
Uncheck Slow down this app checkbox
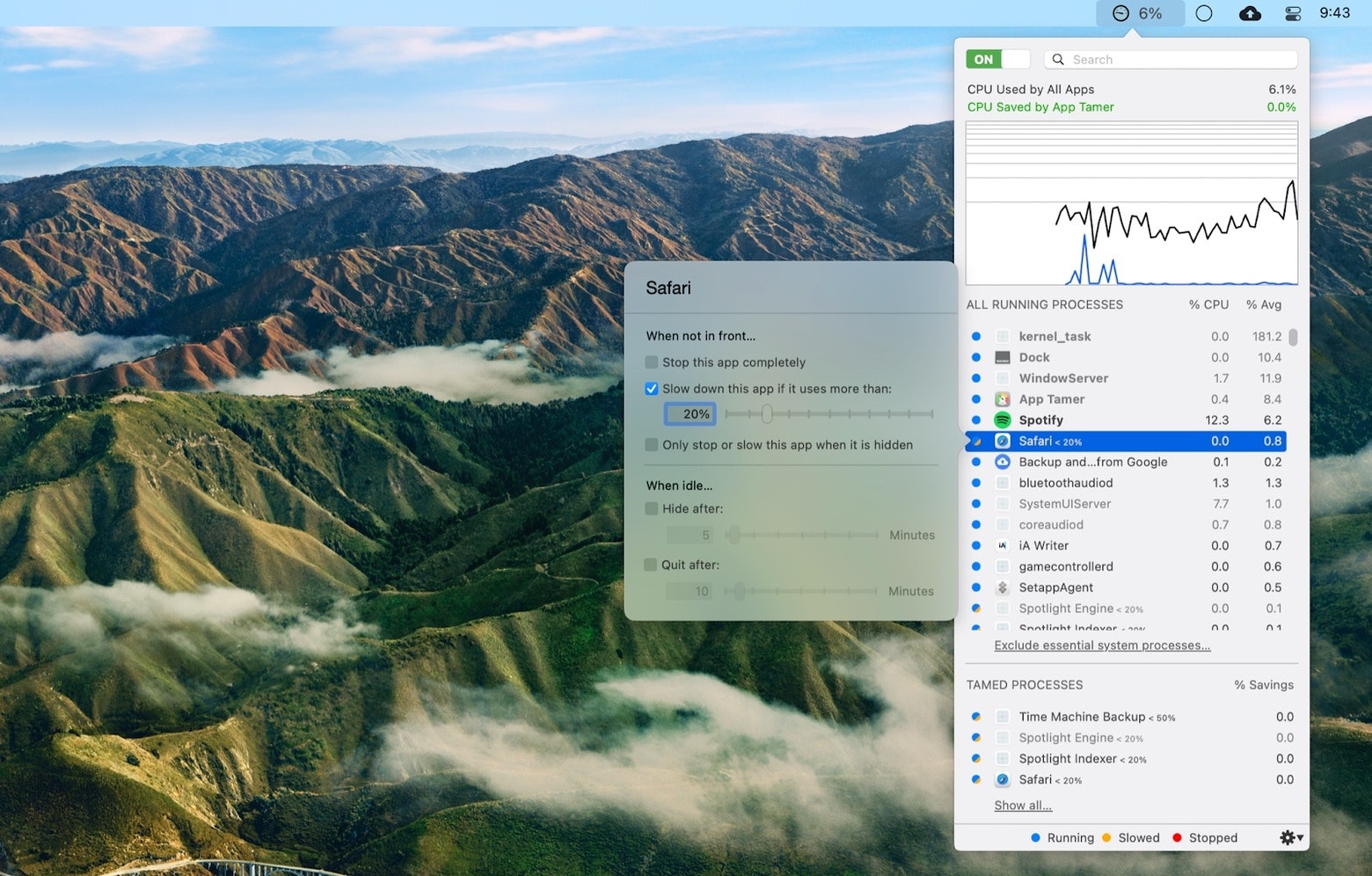[x=652, y=389]
